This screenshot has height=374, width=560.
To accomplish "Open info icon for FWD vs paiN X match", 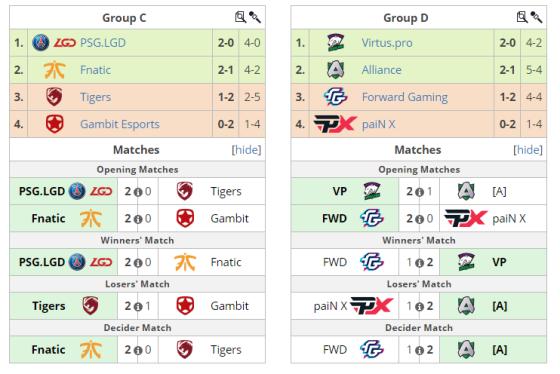I will (x=420, y=219).
